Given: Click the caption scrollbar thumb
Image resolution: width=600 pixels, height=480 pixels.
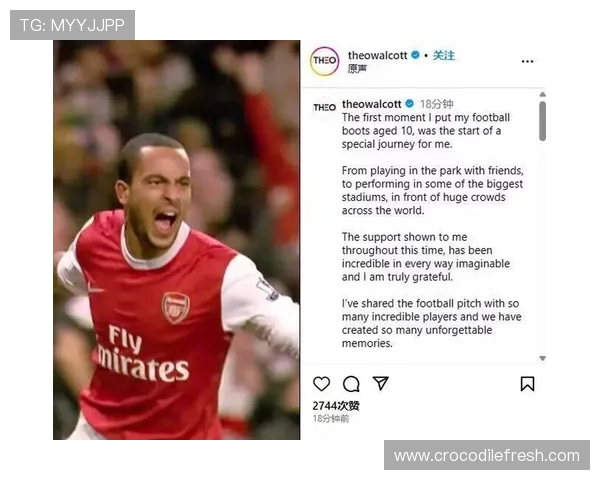Looking at the screenshot, I should [543, 121].
